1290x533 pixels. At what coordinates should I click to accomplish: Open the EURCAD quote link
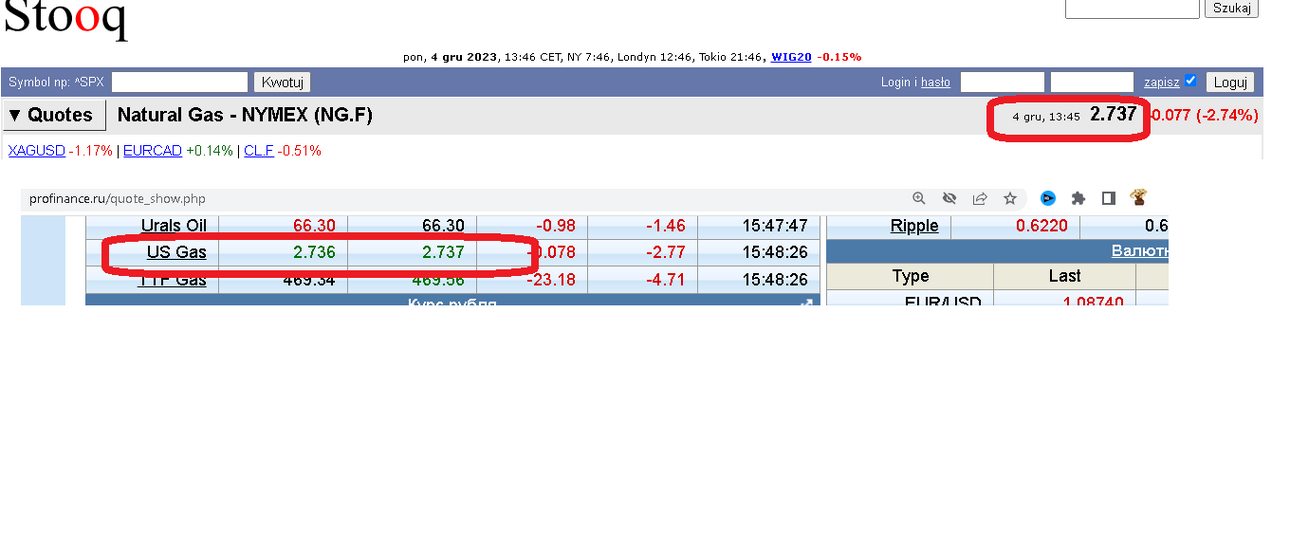pos(152,151)
